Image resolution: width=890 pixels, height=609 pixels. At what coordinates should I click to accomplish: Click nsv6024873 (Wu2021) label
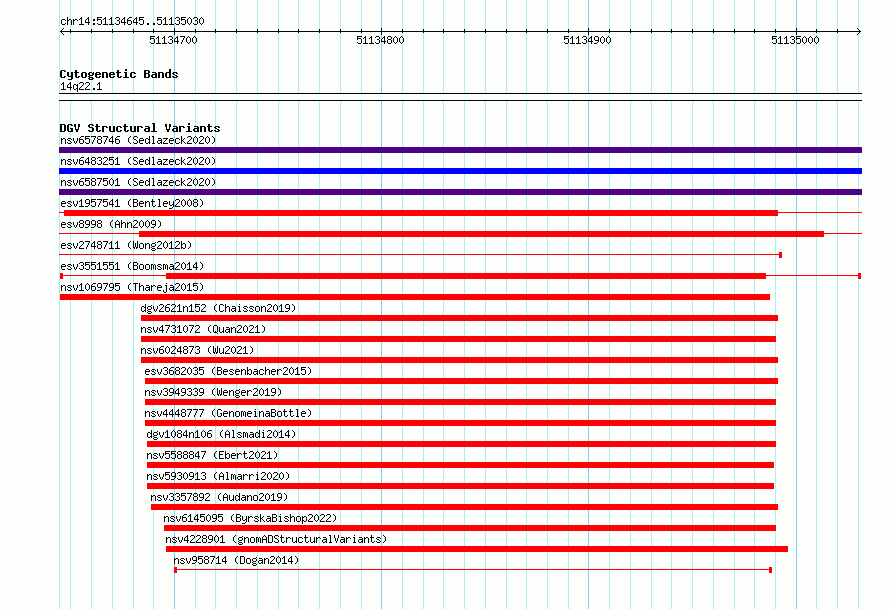[197, 350]
